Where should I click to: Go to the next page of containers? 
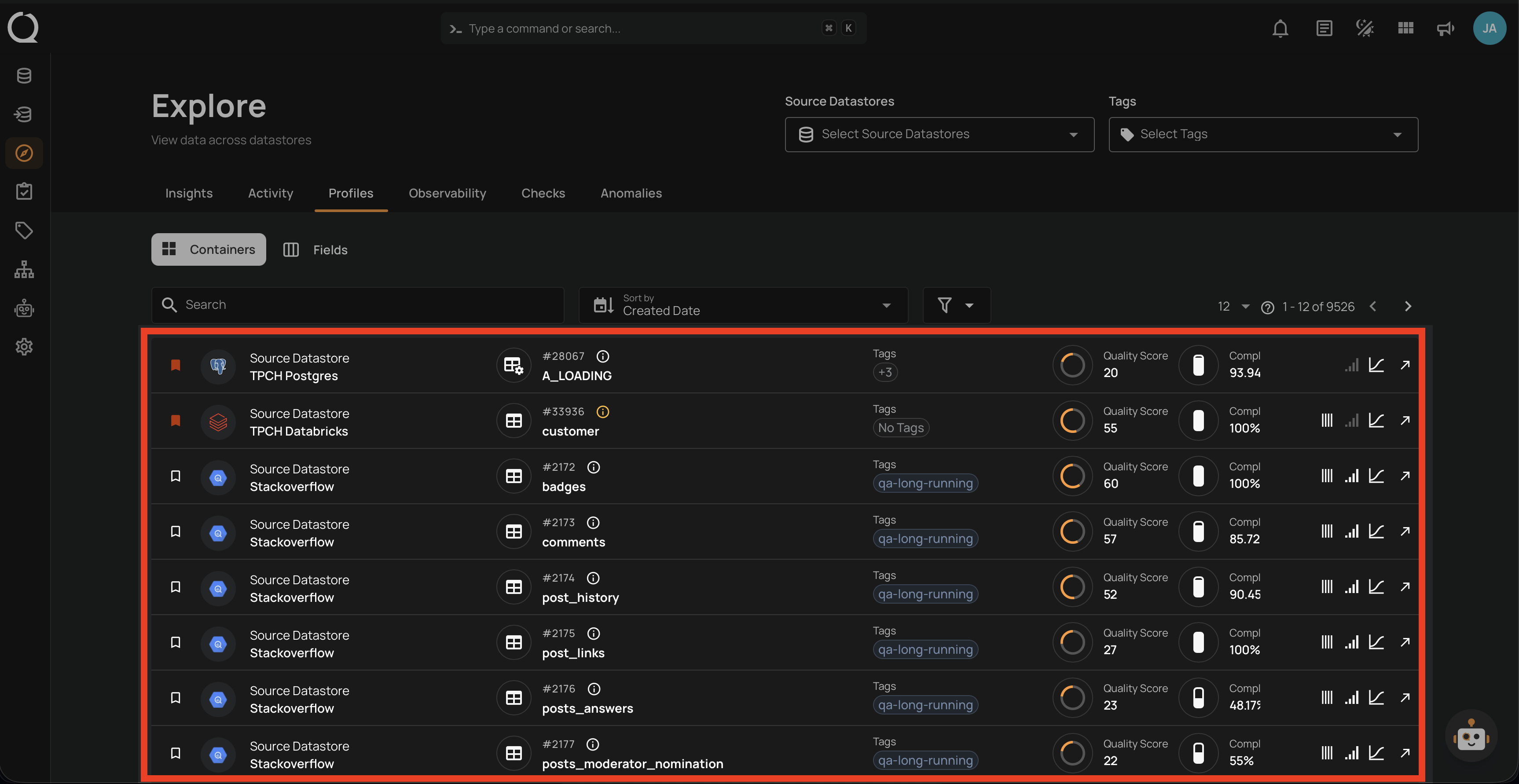1408,306
